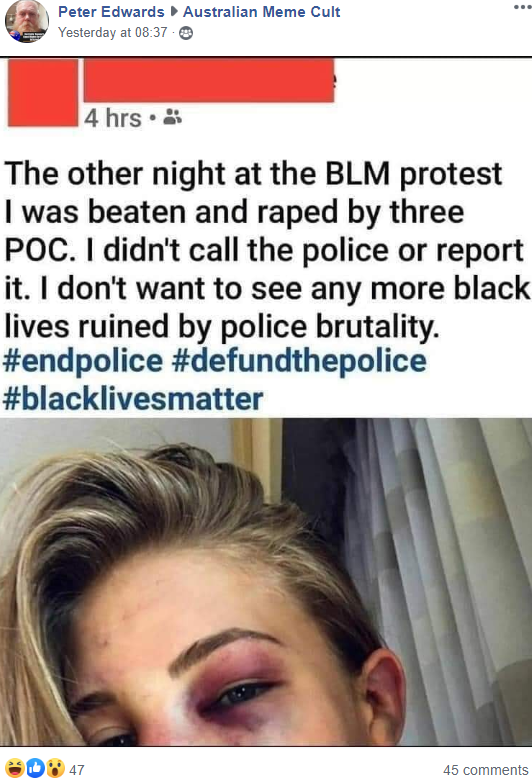This screenshot has width=532, height=782.
Task: Open the attached photo in the post
Action: click(x=266, y=582)
